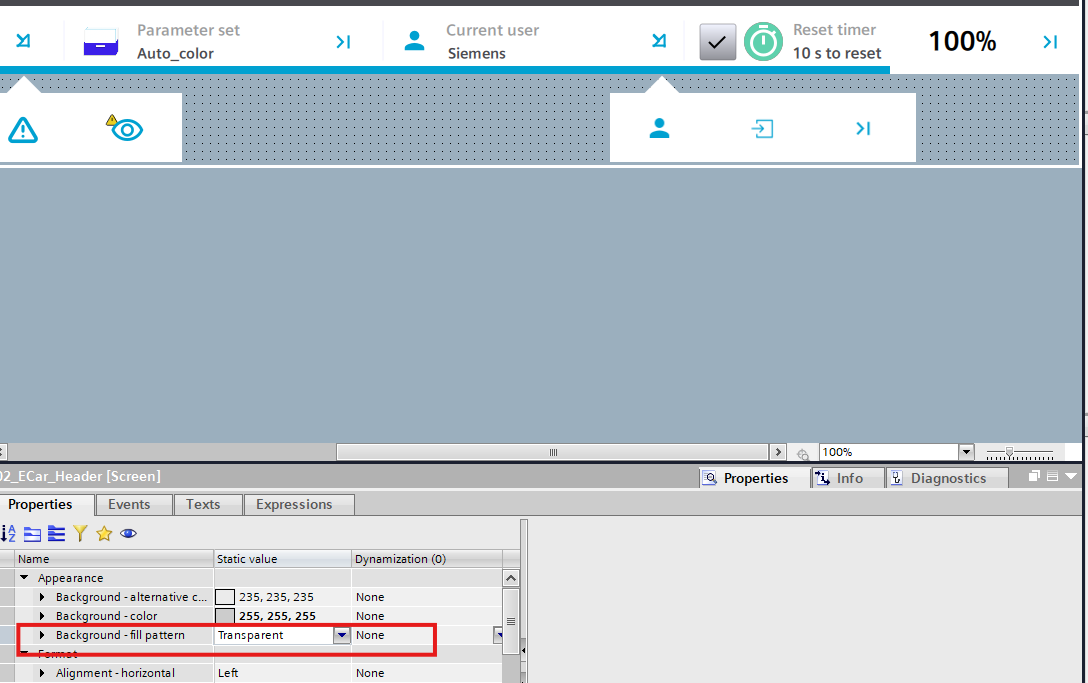
Task: Click the diagonal arrow icon left of Parameter set
Action: click(x=23, y=41)
